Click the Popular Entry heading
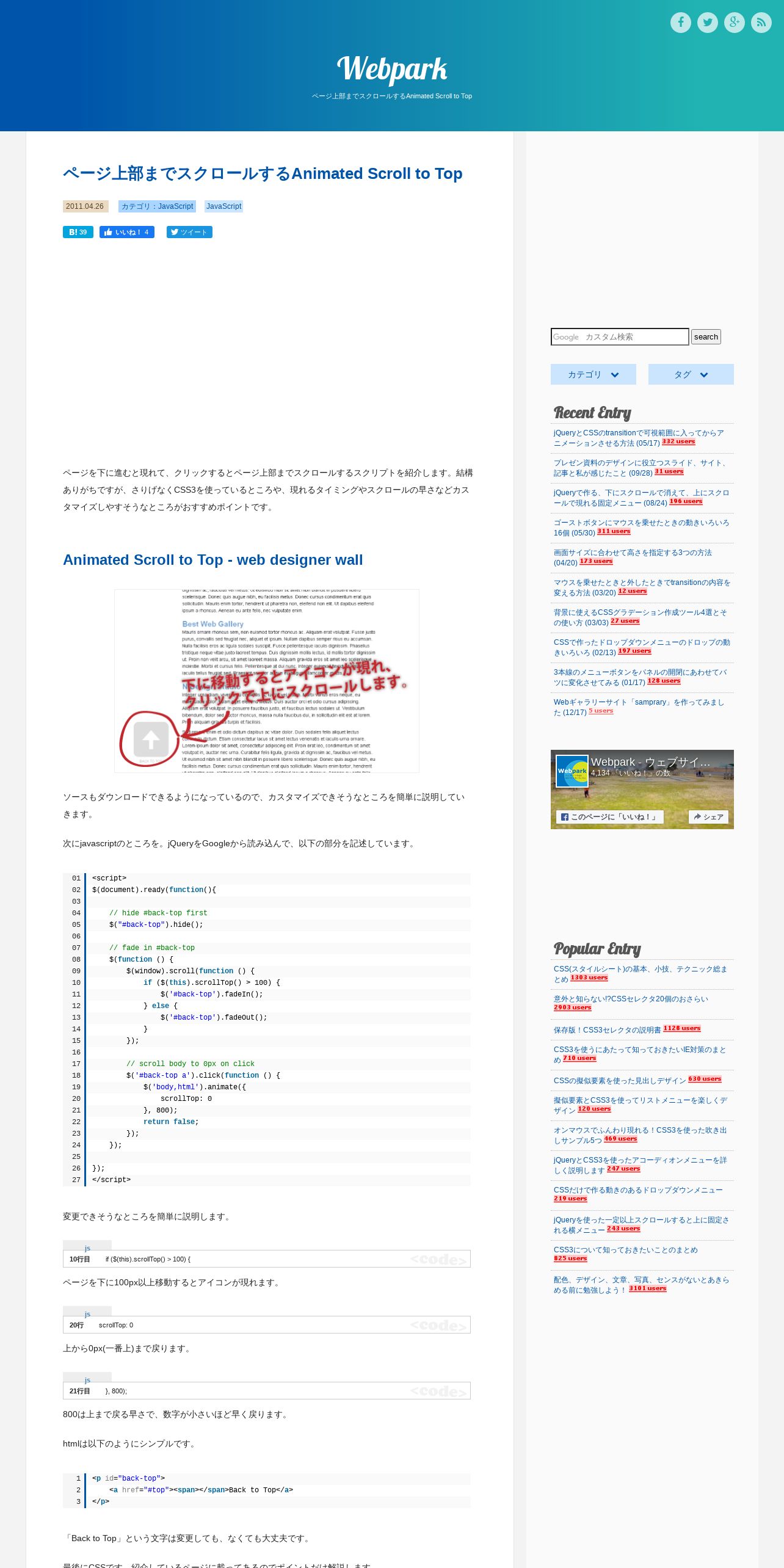 tap(597, 949)
